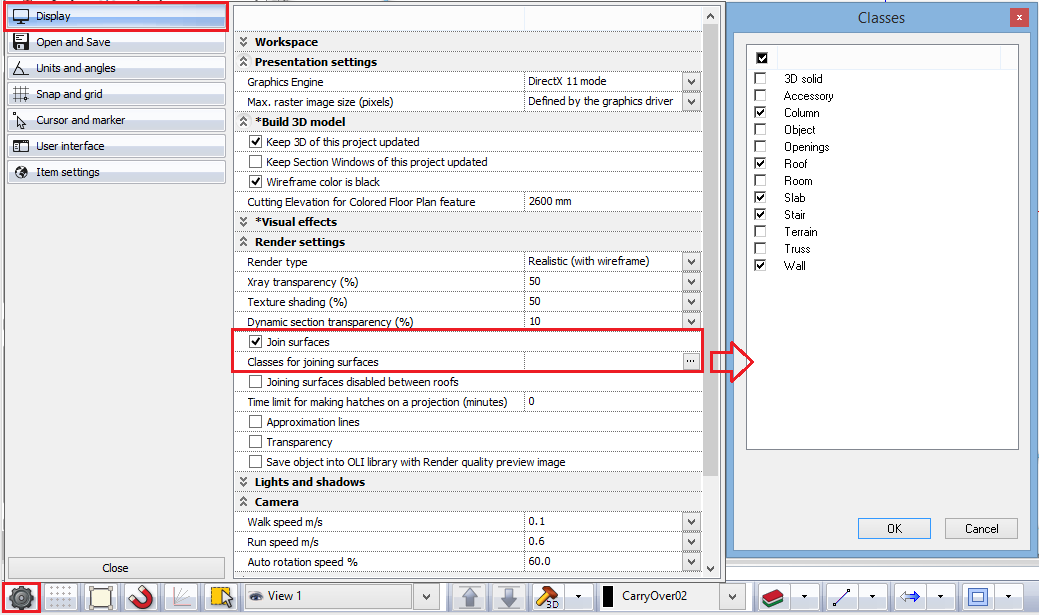Click the down arrow floor icon
Viewport: 1039px width, 615px height.
[509, 597]
